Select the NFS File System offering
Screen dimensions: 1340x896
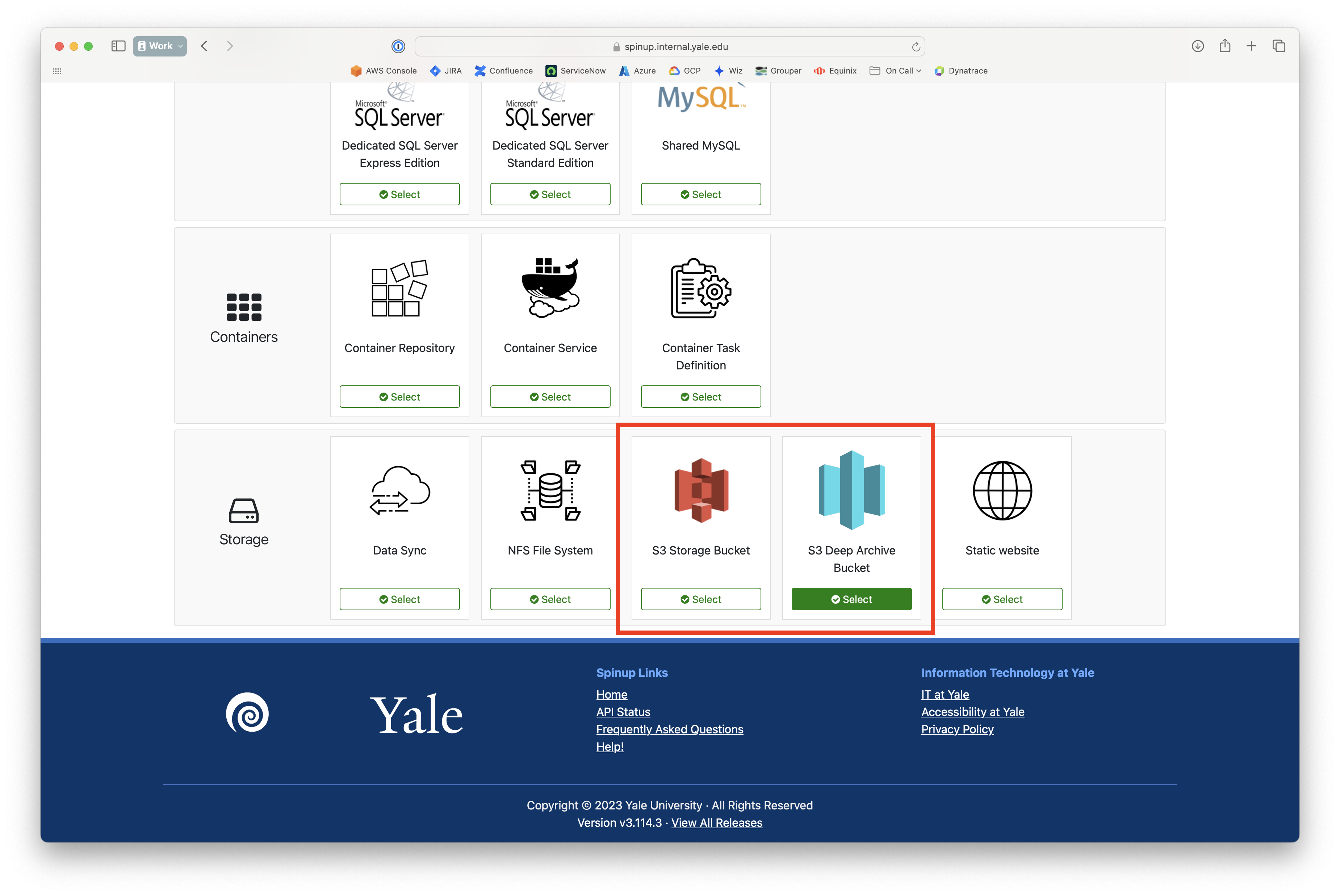point(550,599)
